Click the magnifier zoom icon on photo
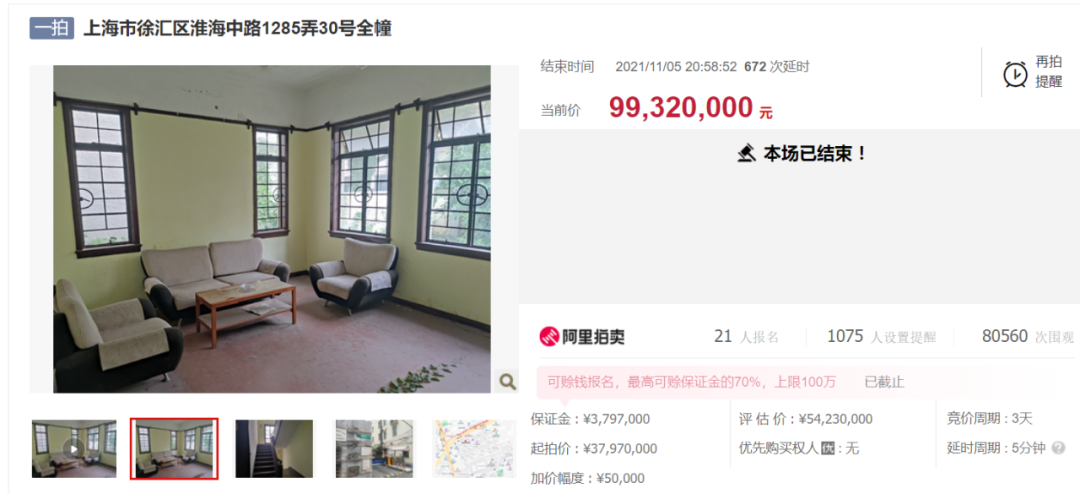This screenshot has width=1080, height=494. pos(507,381)
